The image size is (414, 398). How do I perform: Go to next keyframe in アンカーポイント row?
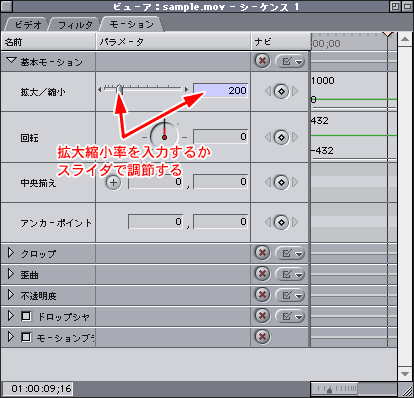point(295,222)
